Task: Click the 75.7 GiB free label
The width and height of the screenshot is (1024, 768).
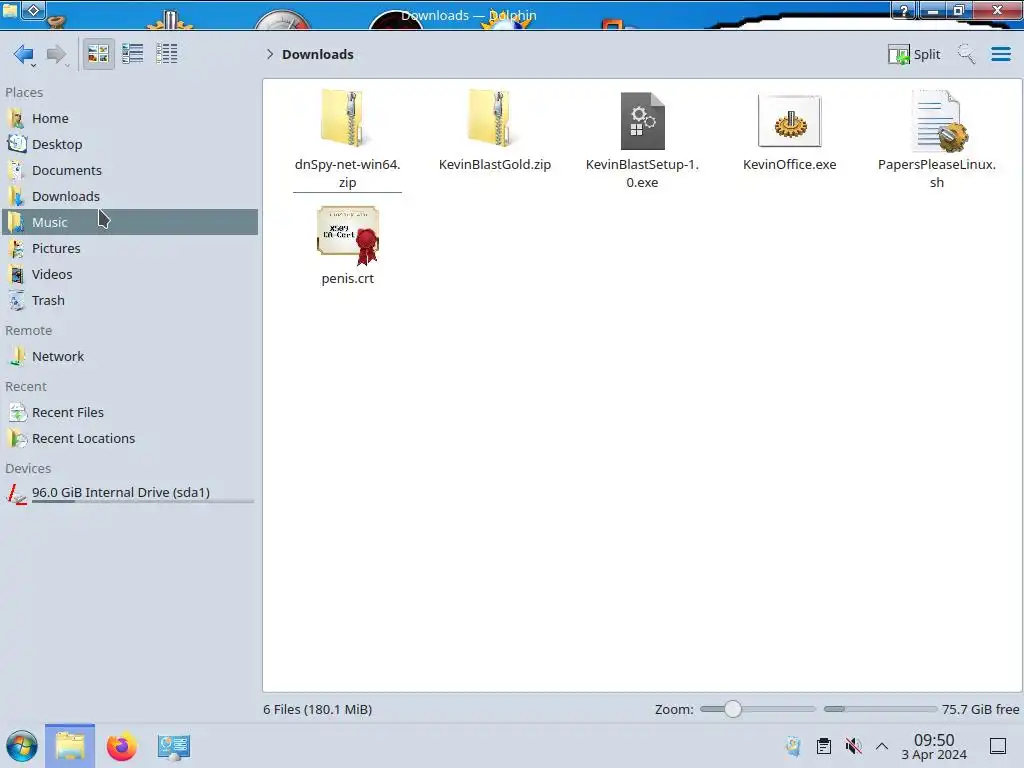Action: [980, 709]
